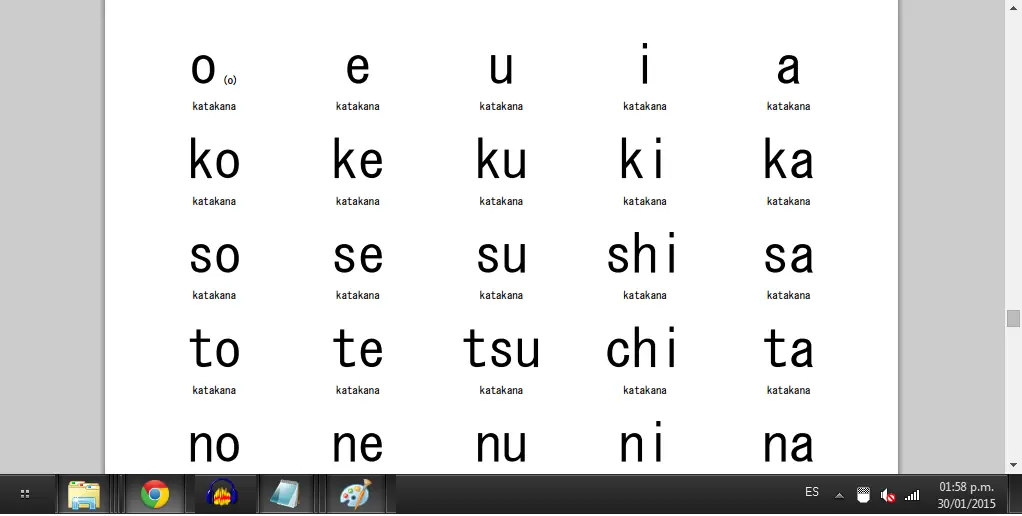Click the scrollbar down arrow
This screenshot has height=516, width=1022.
coord(1012,465)
